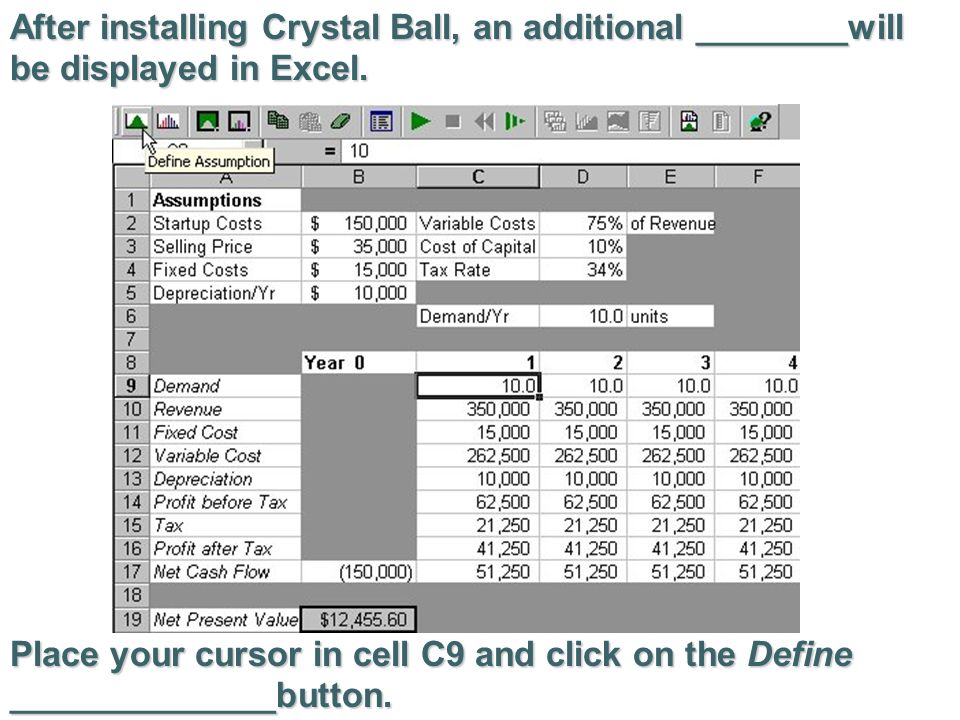The image size is (960, 720).
Task: Click the bold 'Assumptions' cell
Action: pyautogui.click(x=225, y=200)
